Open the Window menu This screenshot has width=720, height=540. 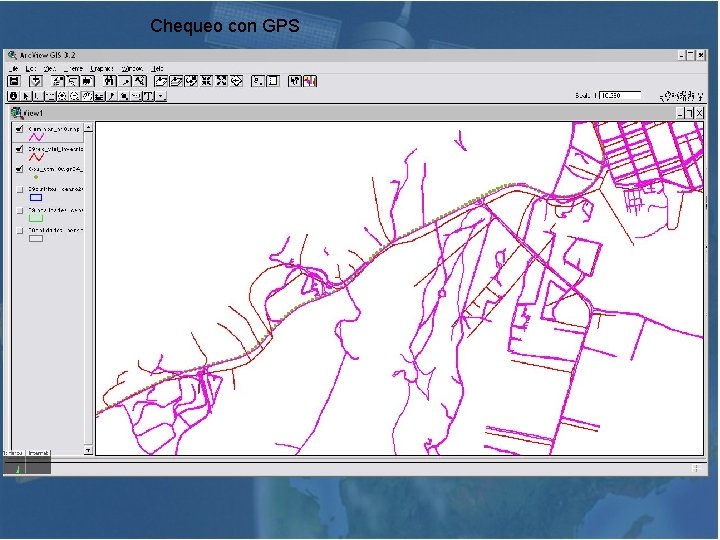coord(132,68)
